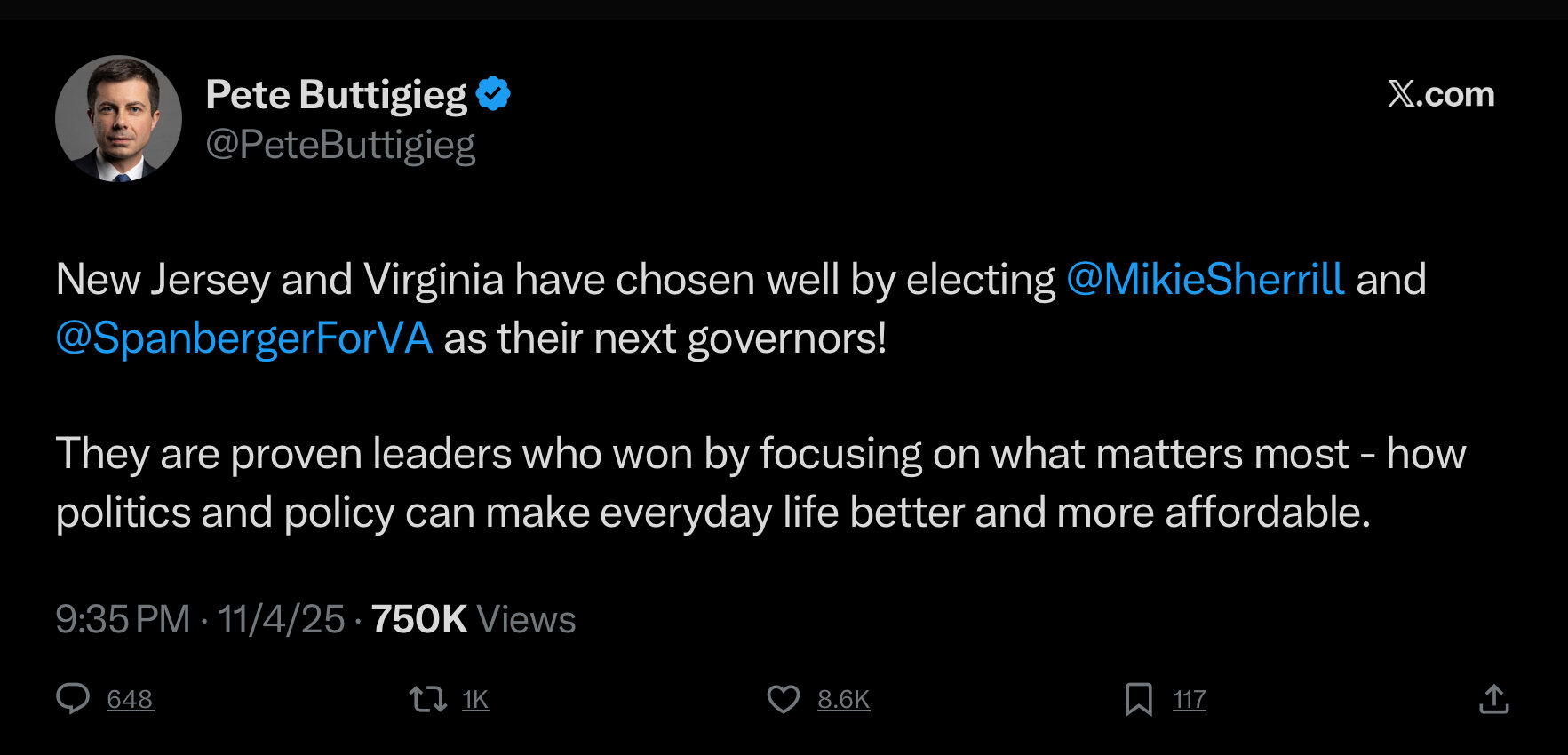The width and height of the screenshot is (1568, 755).
Task: Click the 11/4/25 post date
Action: pyautogui.click(x=281, y=619)
